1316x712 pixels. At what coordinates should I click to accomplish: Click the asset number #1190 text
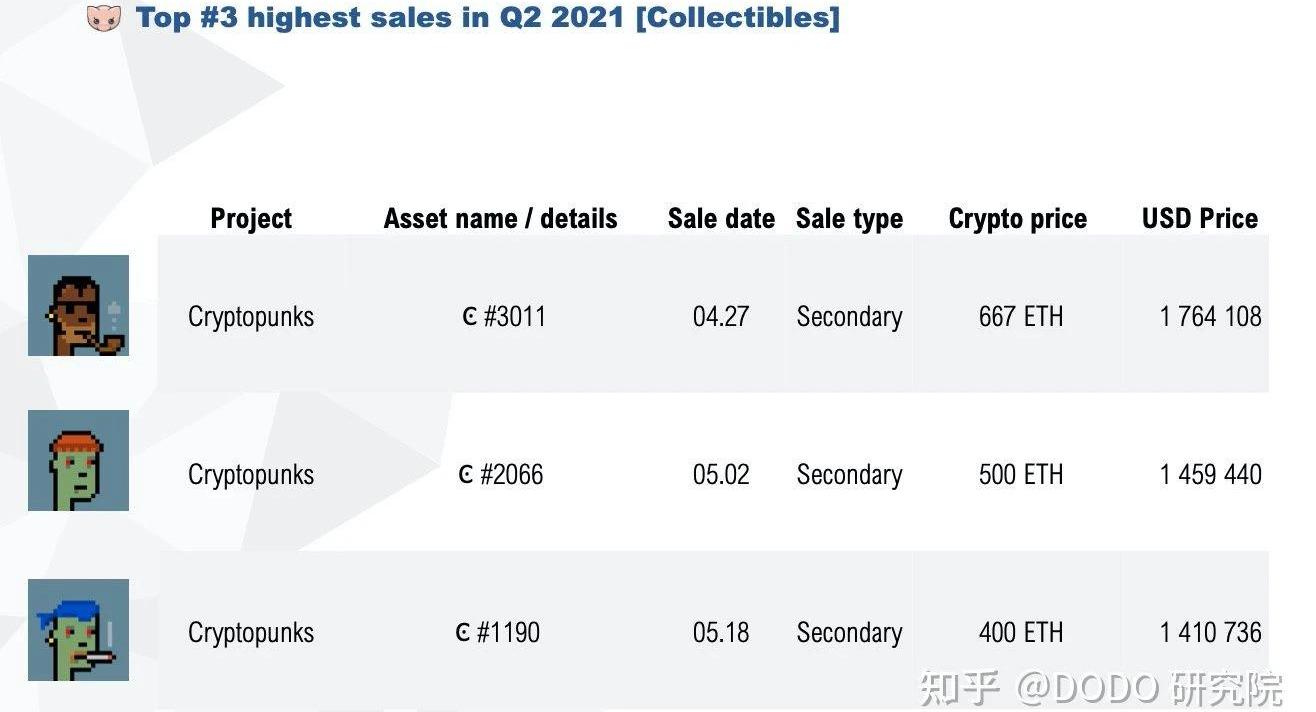click(508, 632)
